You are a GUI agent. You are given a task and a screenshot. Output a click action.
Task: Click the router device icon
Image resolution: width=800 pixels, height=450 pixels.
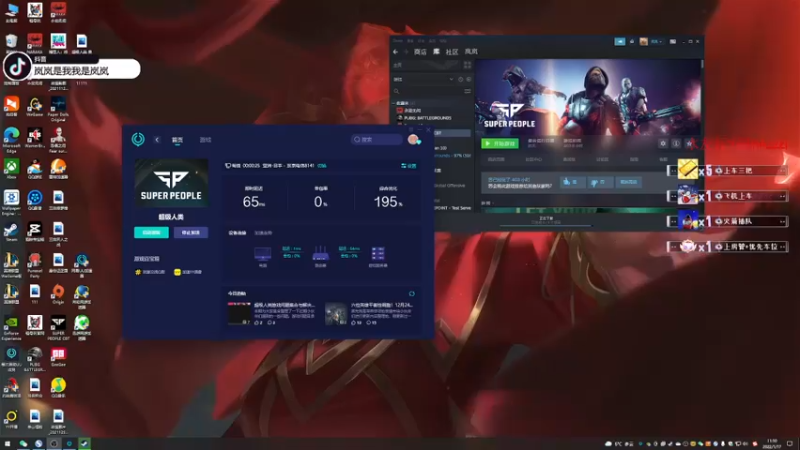pyautogui.click(x=320, y=254)
